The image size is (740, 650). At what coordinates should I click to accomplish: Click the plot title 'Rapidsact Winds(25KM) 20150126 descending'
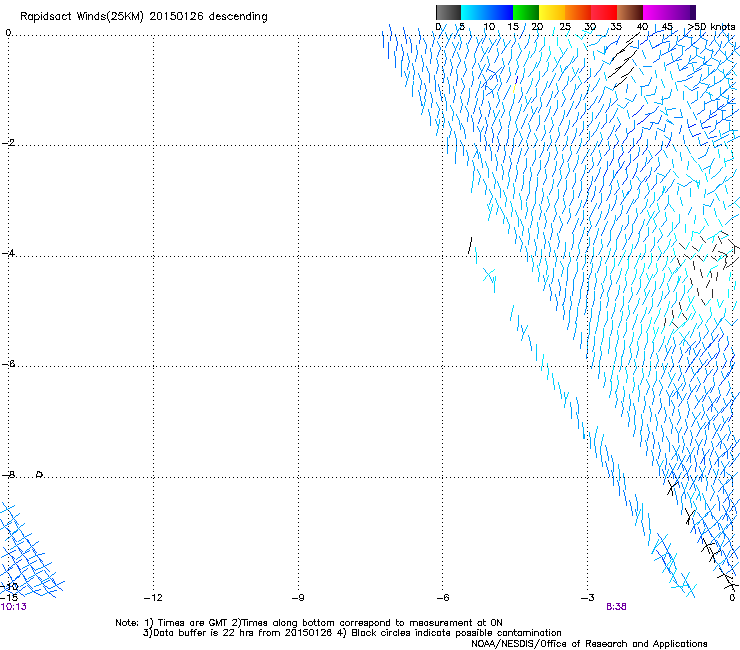tap(143, 17)
